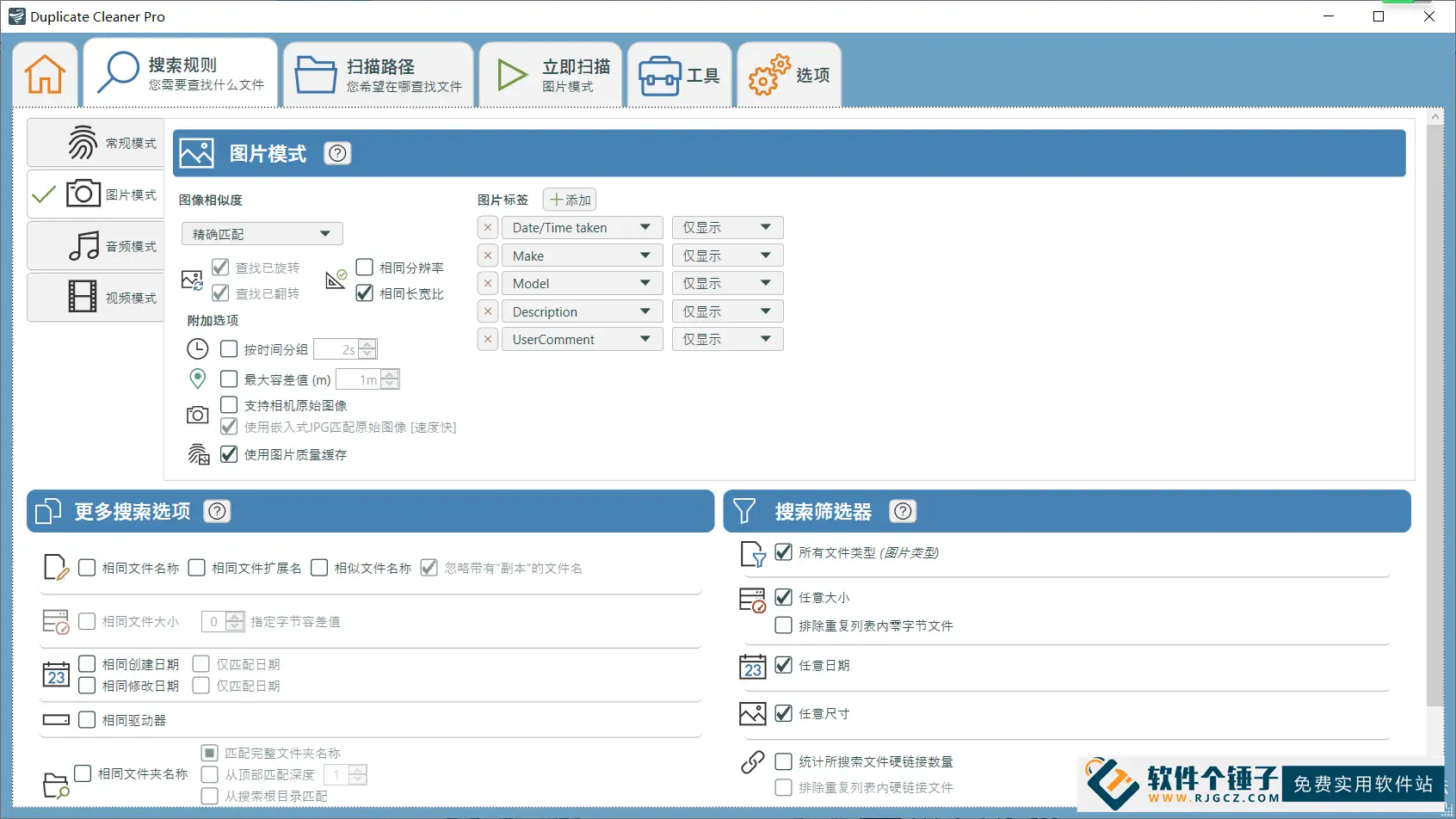Toggle 任意尺寸 filter checkbox

click(784, 712)
